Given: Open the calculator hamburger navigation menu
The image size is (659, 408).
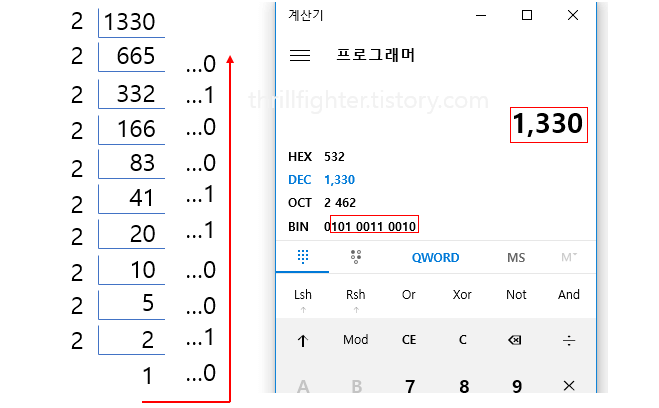Looking at the screenshot, I should (300, 55).
